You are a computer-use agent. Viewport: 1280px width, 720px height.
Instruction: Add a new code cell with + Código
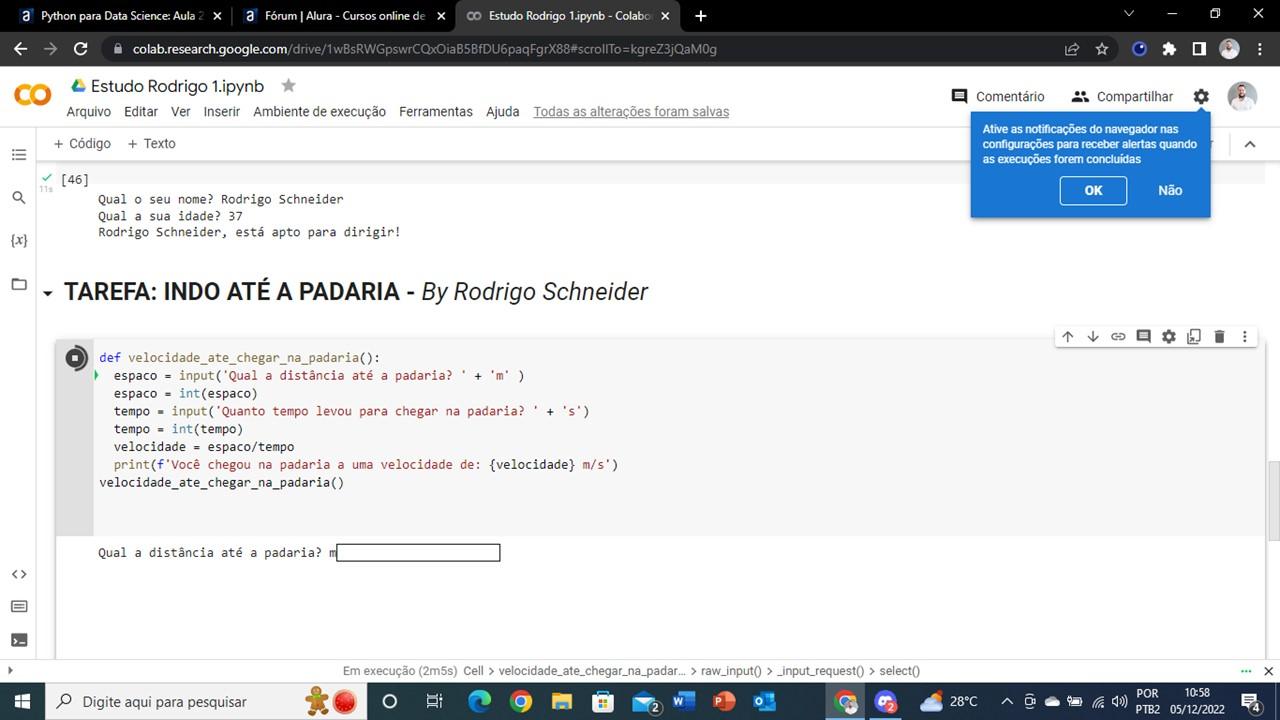(x=82, y=144)
